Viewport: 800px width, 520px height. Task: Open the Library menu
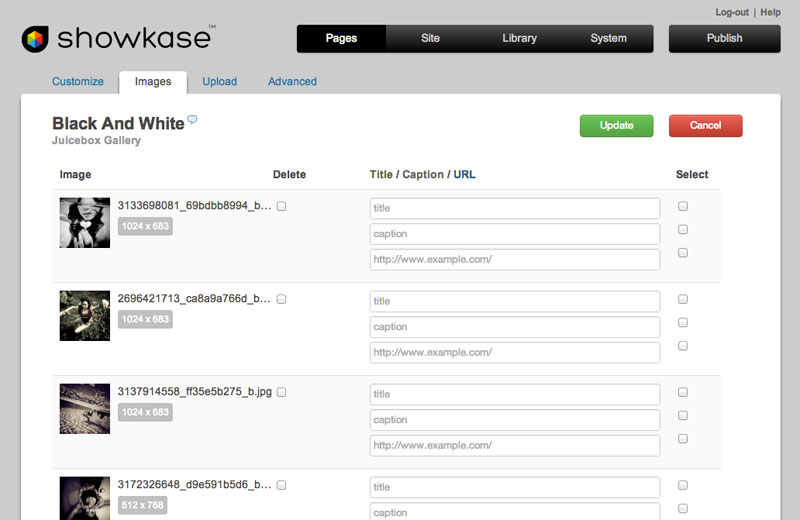519,38
